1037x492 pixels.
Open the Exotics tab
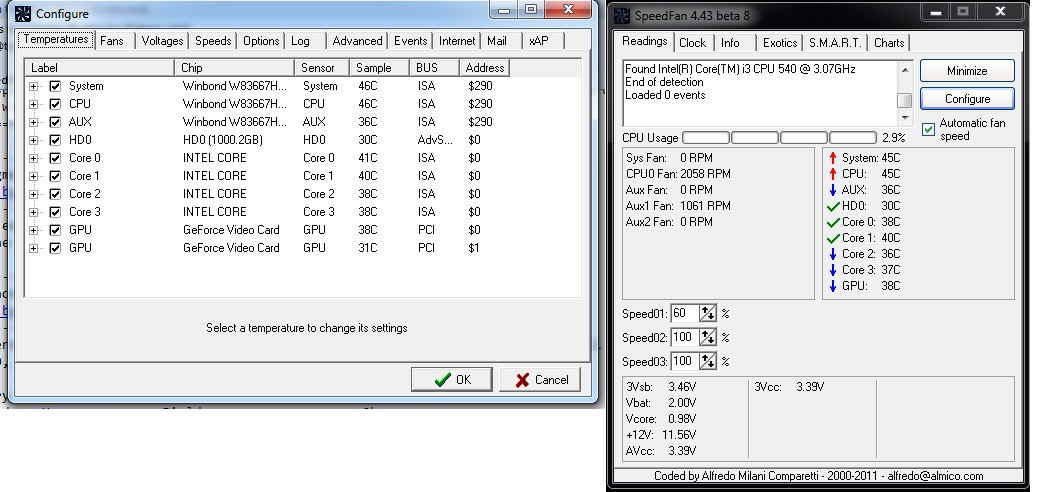click(x=780, y=43)
